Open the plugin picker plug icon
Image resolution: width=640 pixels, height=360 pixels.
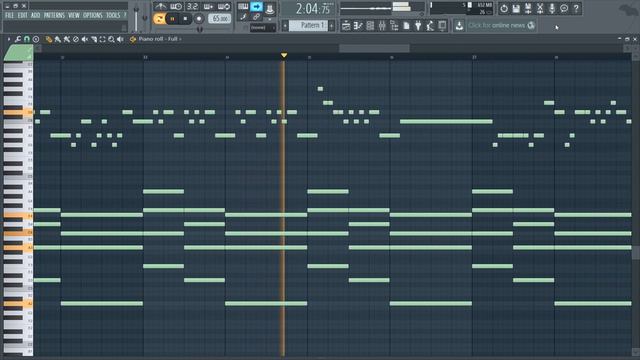click(418, 26)
